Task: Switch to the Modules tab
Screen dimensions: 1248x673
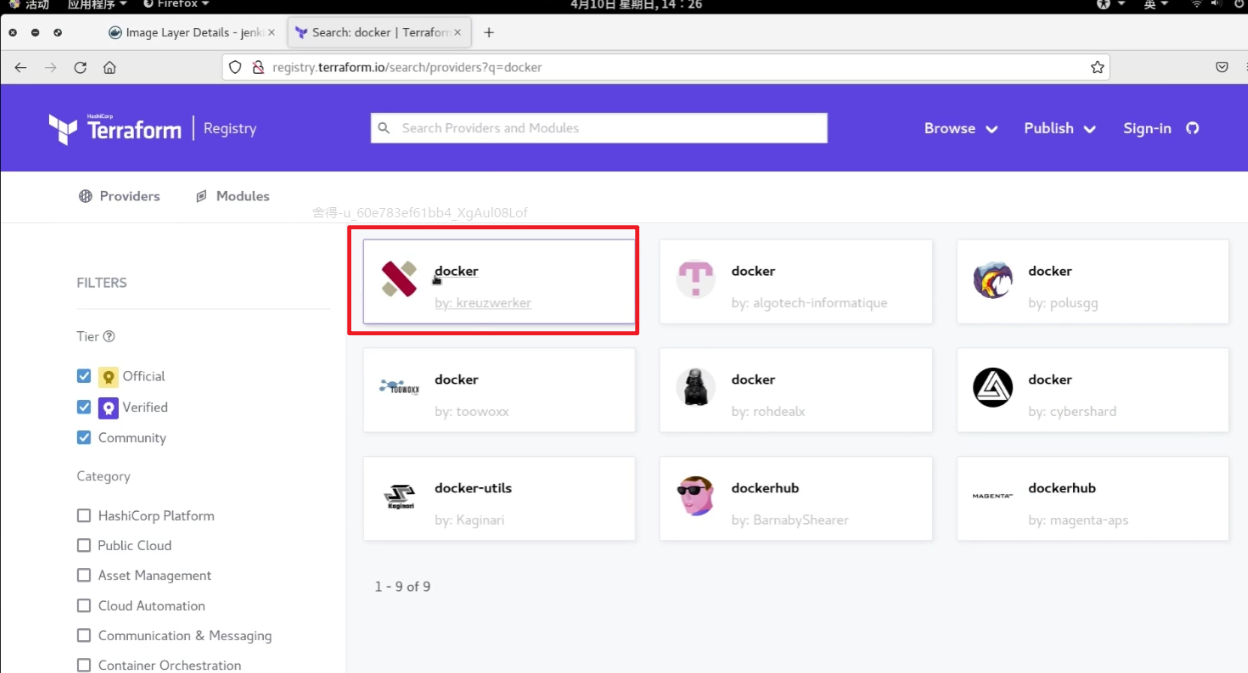Action: pos(232,196)
